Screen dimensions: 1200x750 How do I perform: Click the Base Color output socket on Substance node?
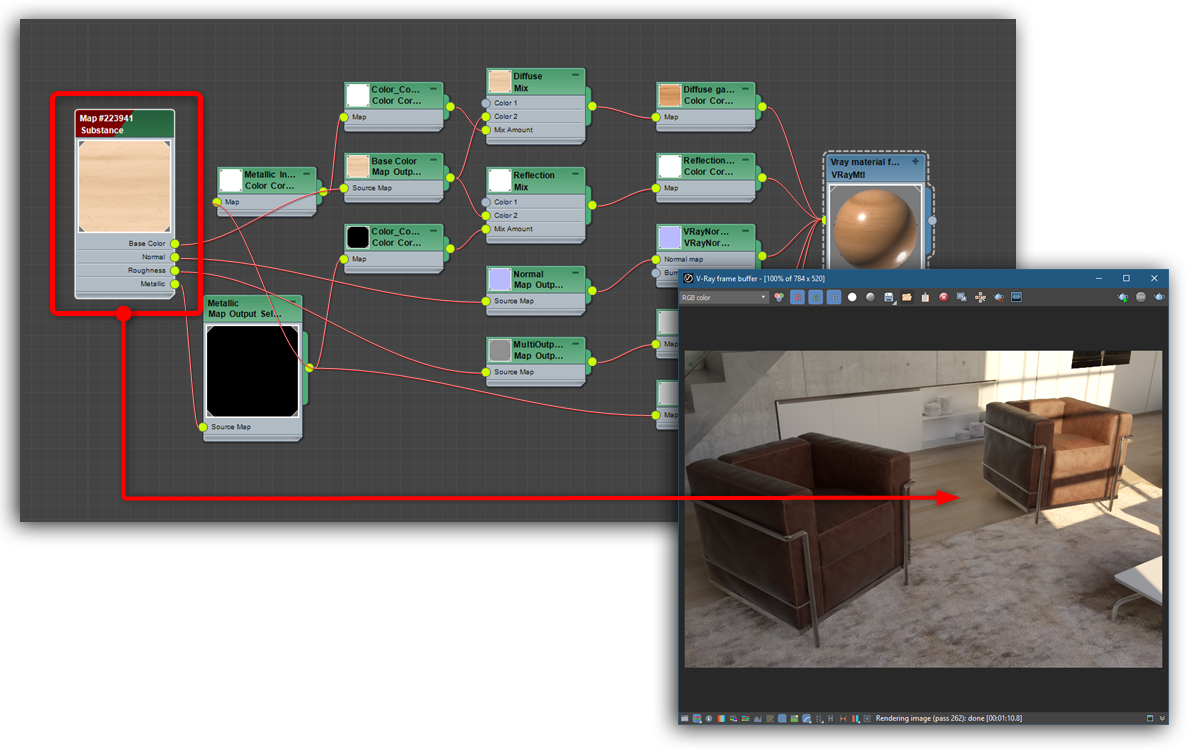[175, 243]
